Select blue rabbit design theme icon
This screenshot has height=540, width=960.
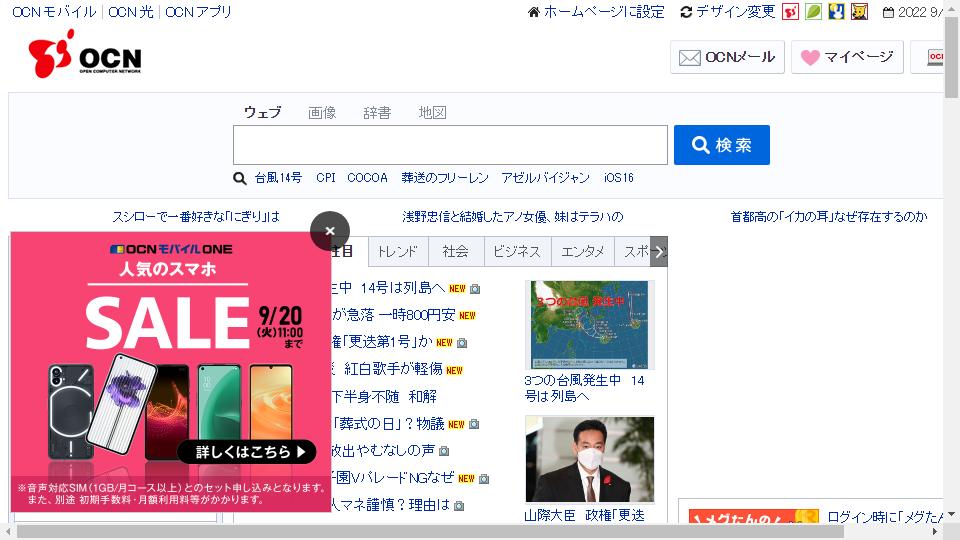[x=836, y=12]
